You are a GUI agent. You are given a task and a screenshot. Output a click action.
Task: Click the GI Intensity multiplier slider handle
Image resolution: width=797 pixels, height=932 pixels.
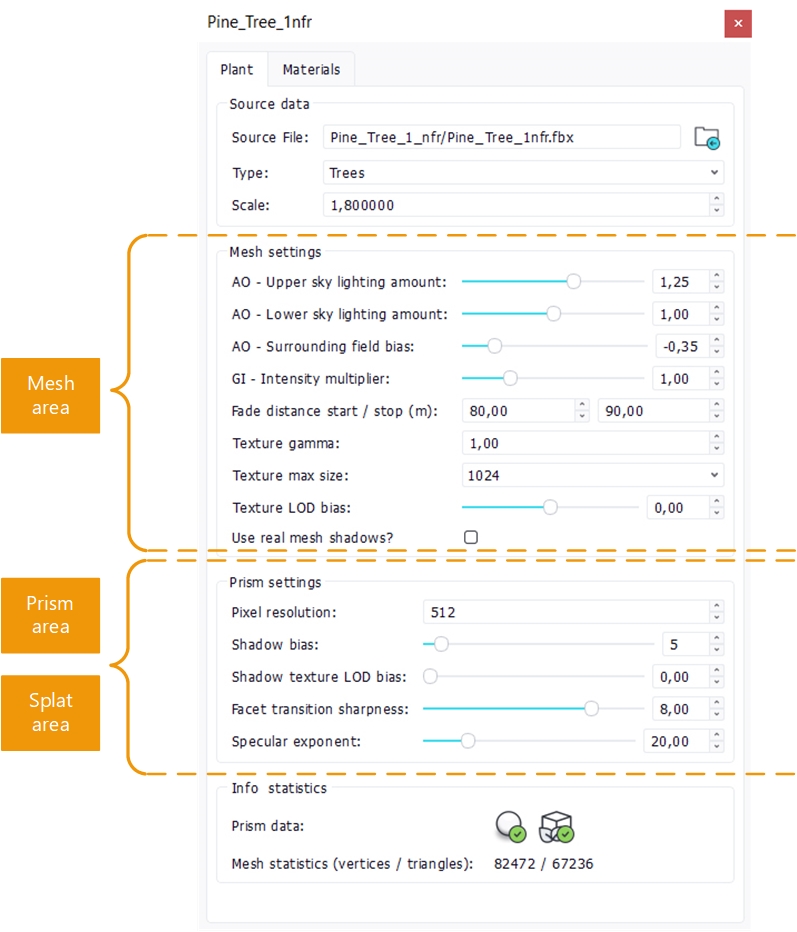[x=510, y=379]
